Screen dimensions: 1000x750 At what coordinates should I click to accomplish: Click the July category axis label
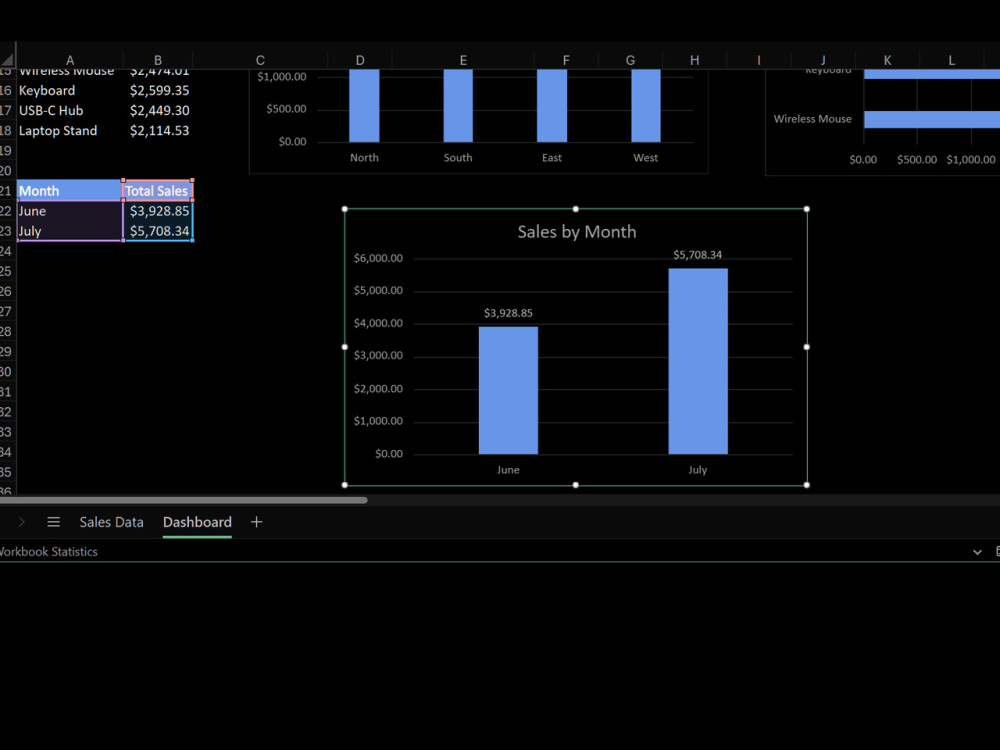(x=698, y=470)
